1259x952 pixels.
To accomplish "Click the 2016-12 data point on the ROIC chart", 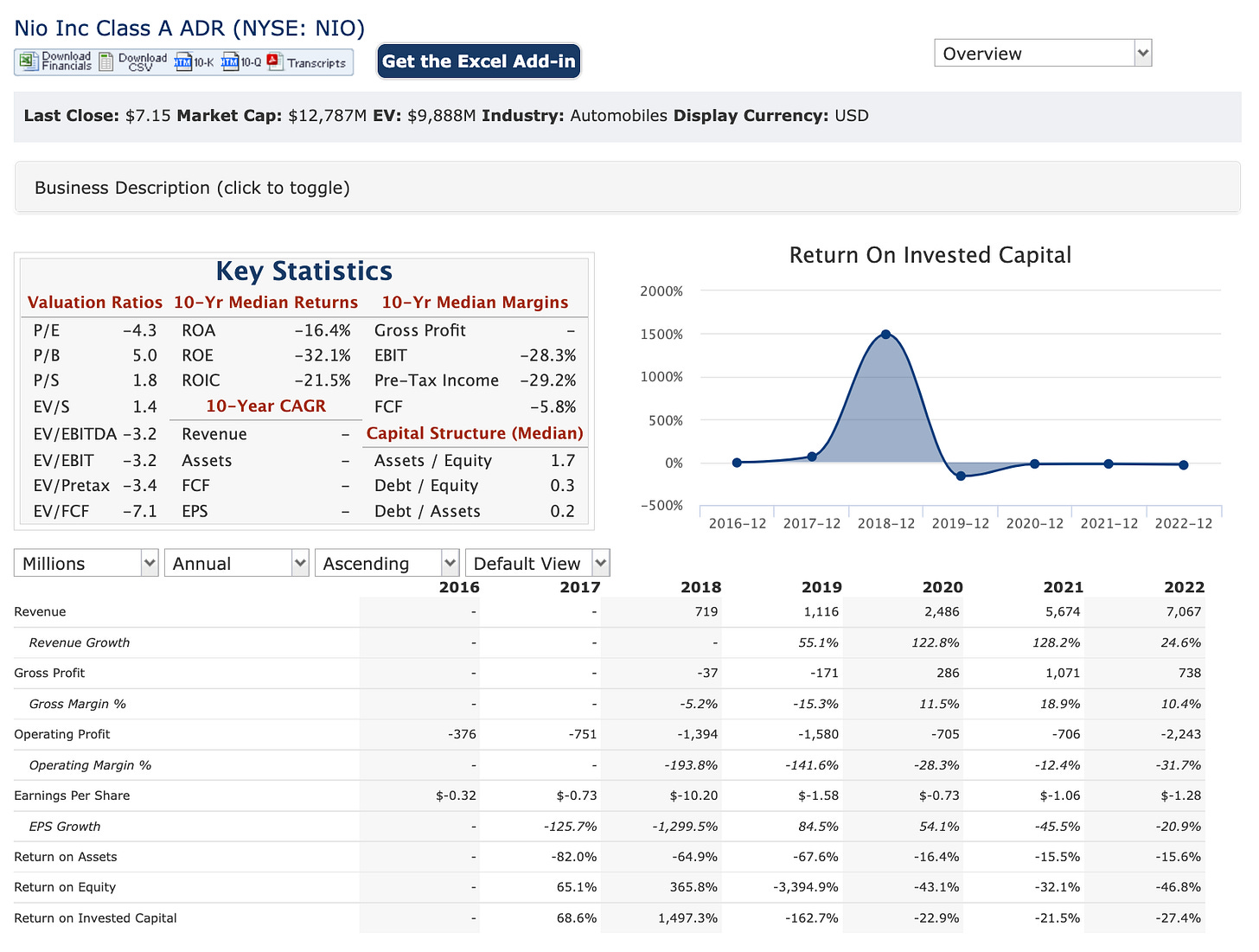I will click(x=737, y=463).
